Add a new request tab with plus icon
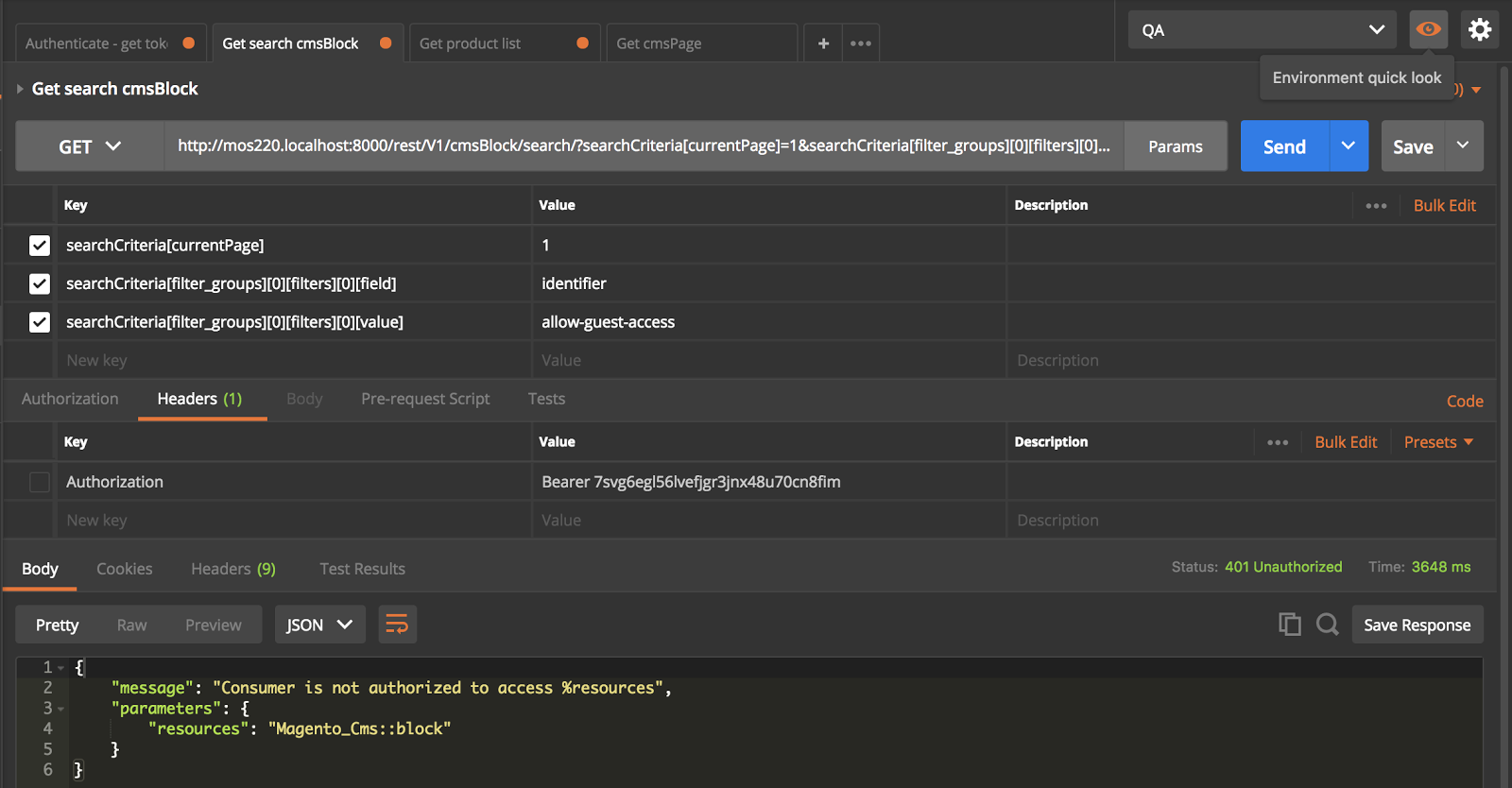The image size is (1512, 788). tap(823, 43)
